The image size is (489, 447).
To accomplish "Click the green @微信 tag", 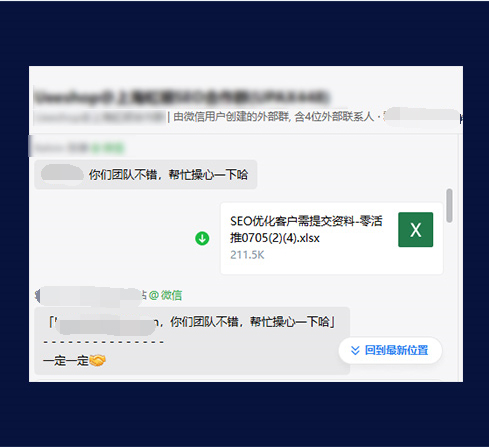I will [165, 295].
